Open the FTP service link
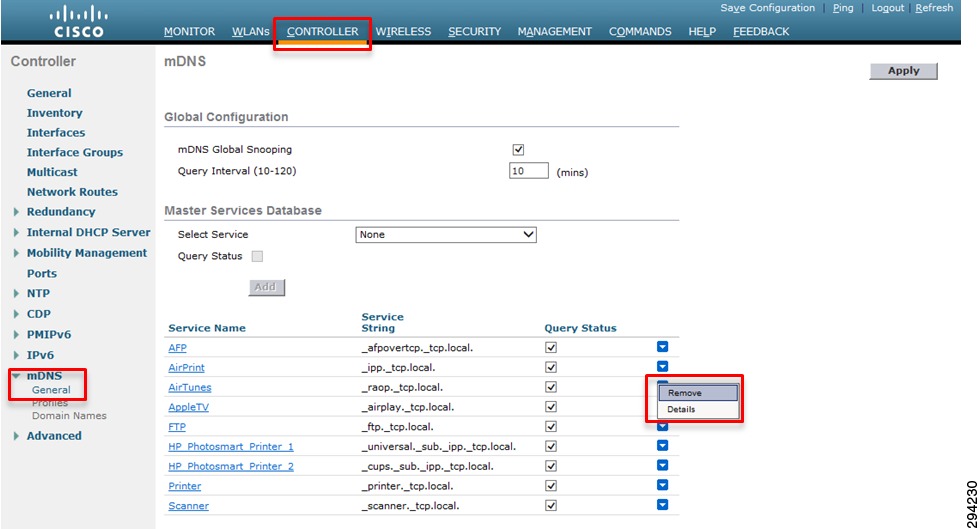The height and width of the screenshot is (529, 978). (x=177, y=427)
